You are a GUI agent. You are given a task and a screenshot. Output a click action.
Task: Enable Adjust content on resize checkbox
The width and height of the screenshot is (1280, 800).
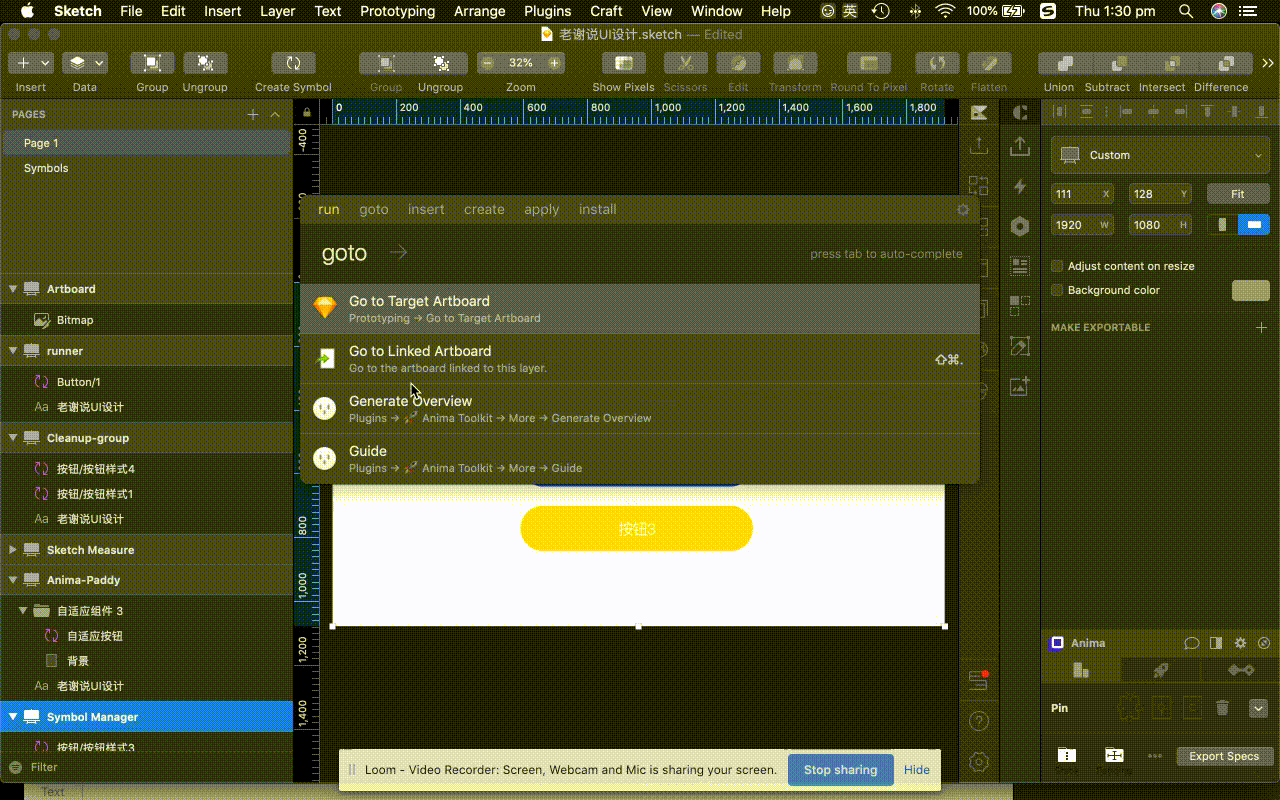[x=1057, y=266]
